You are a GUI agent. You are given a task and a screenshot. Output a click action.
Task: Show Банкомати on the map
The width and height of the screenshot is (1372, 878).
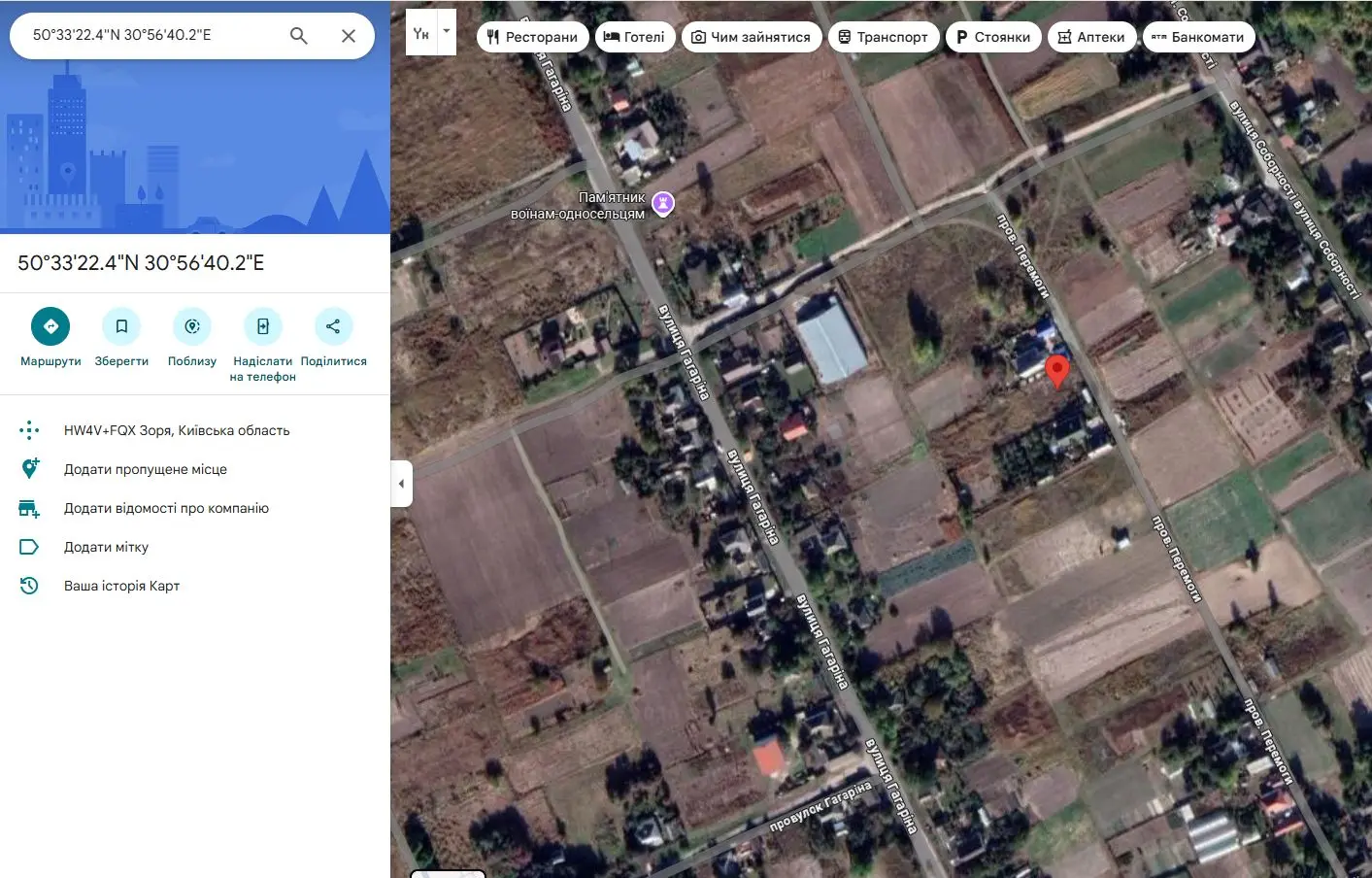[1198, 36]
